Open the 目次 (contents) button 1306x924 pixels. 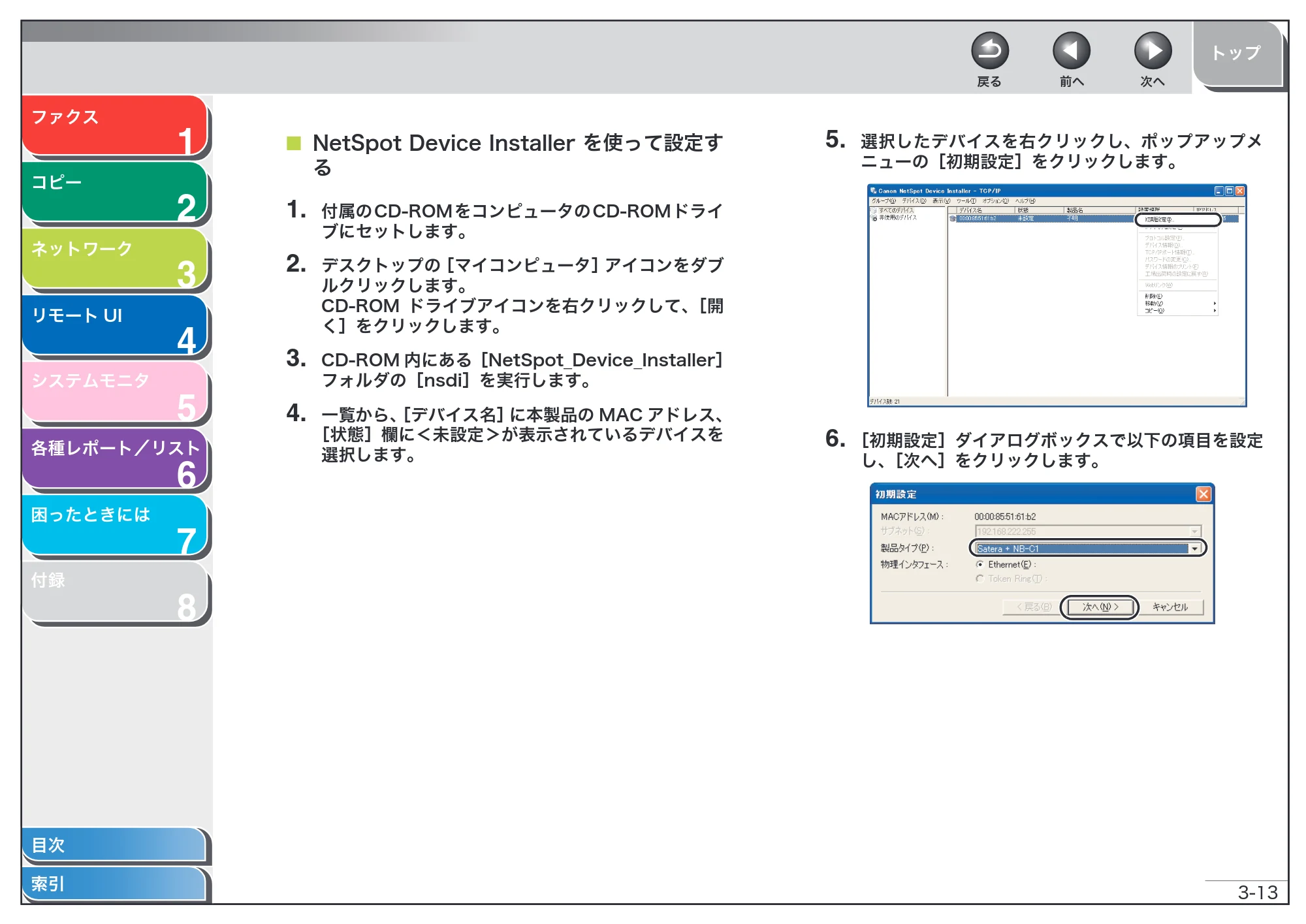(x=114, y=844)
